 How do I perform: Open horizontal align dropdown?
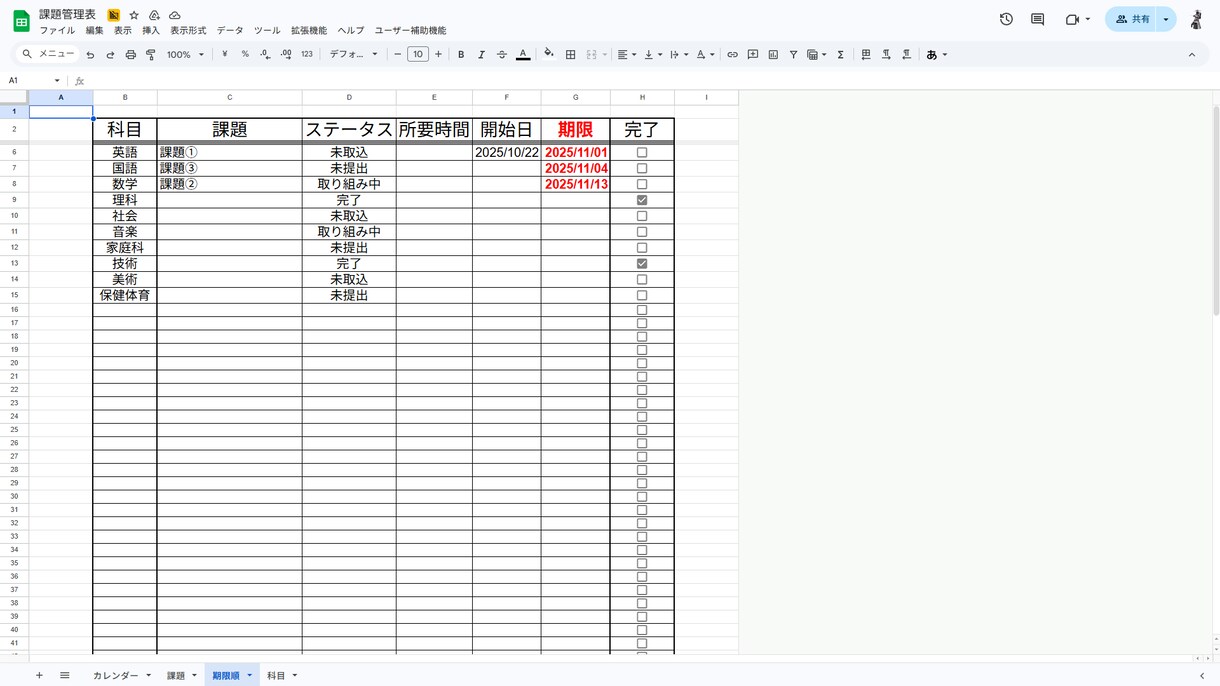(626, 55)
